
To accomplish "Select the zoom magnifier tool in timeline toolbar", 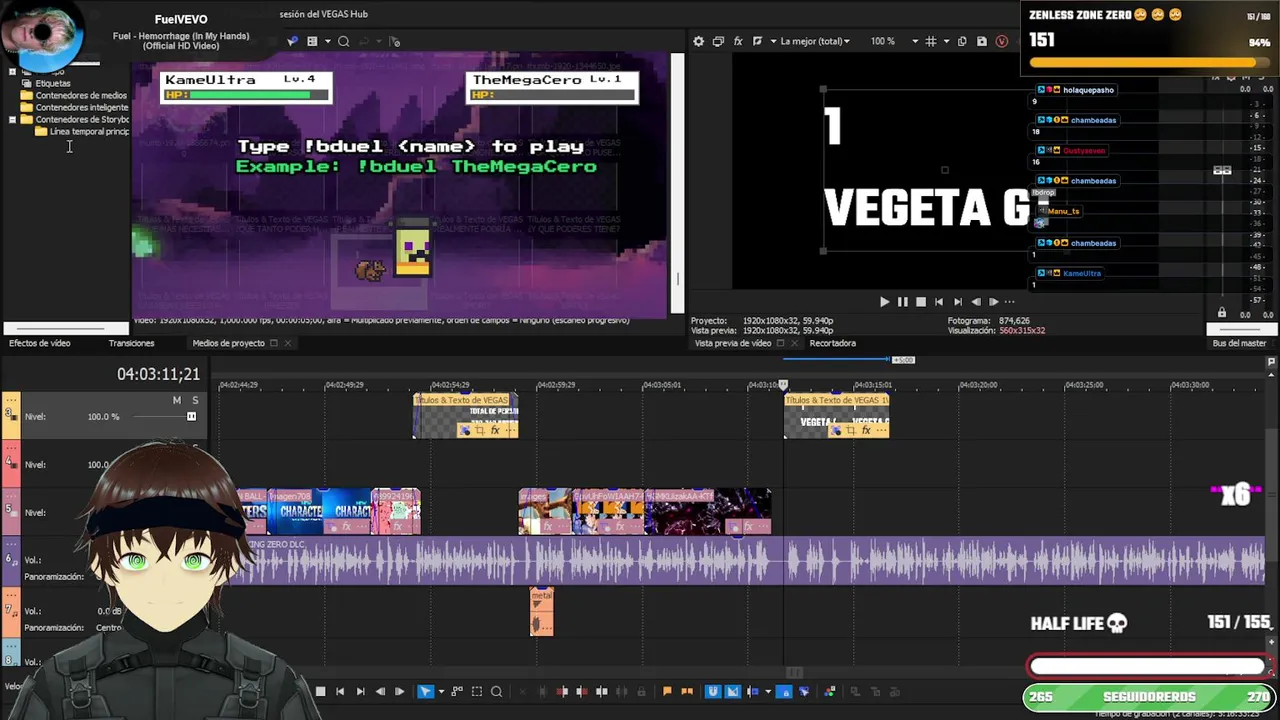I will click(496, 691).
